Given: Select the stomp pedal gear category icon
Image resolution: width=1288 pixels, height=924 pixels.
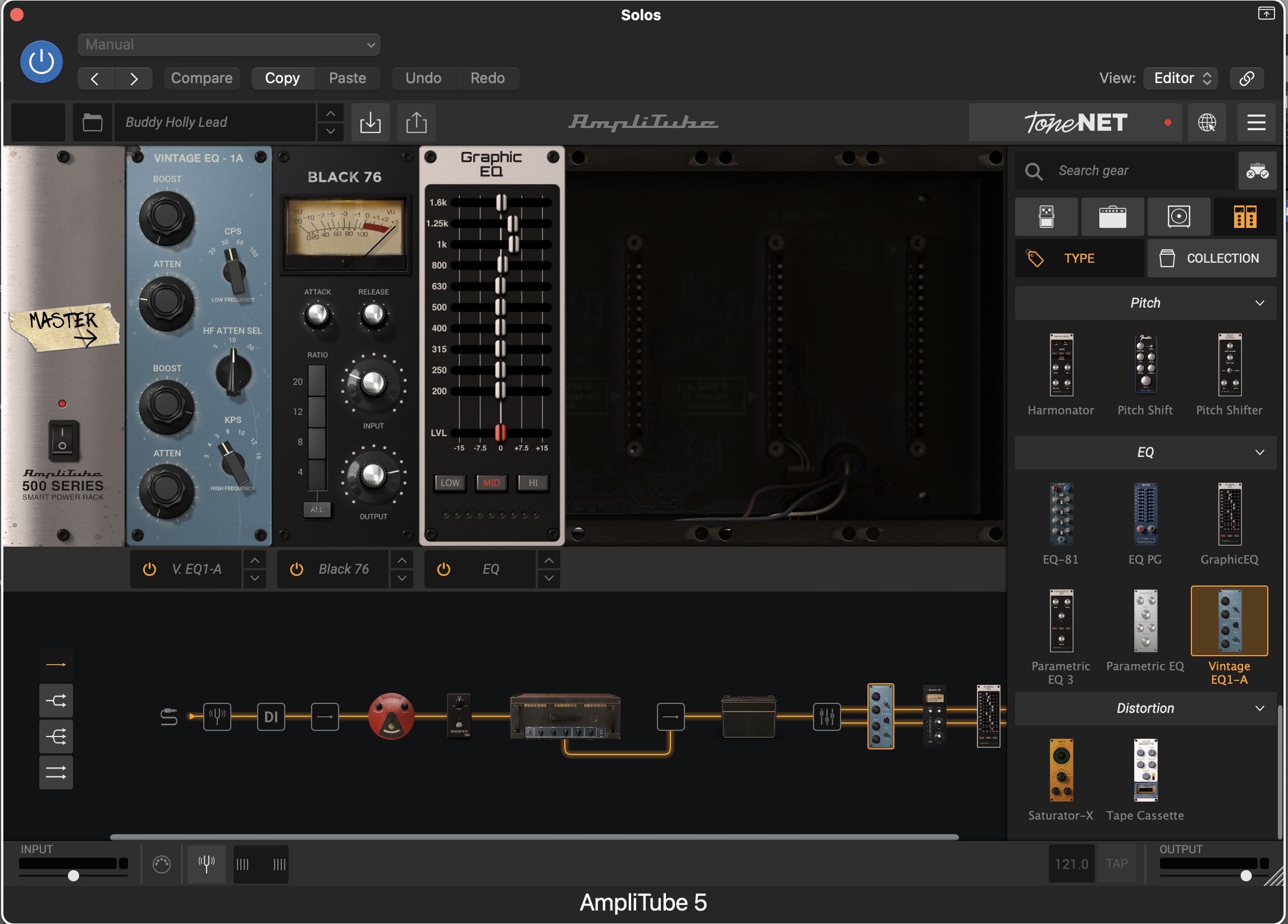Looking at the screenshot, I should pos(1046,216).
